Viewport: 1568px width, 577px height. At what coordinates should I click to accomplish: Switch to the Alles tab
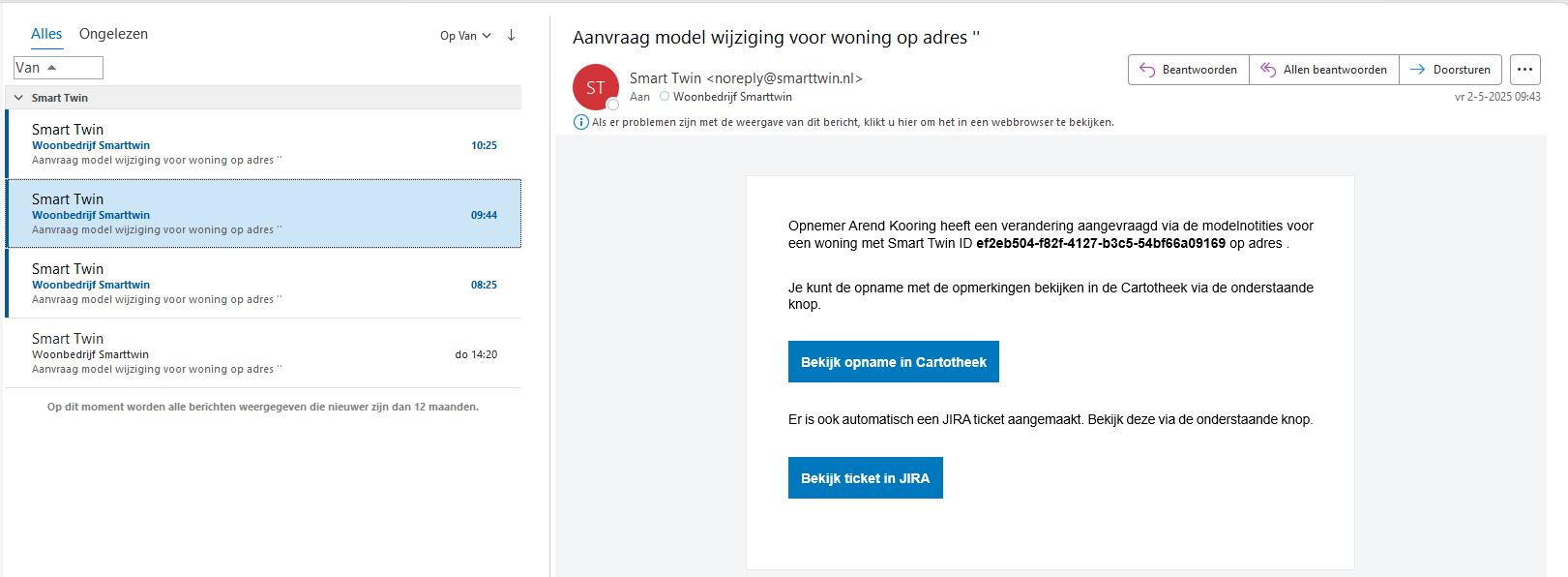46,34
